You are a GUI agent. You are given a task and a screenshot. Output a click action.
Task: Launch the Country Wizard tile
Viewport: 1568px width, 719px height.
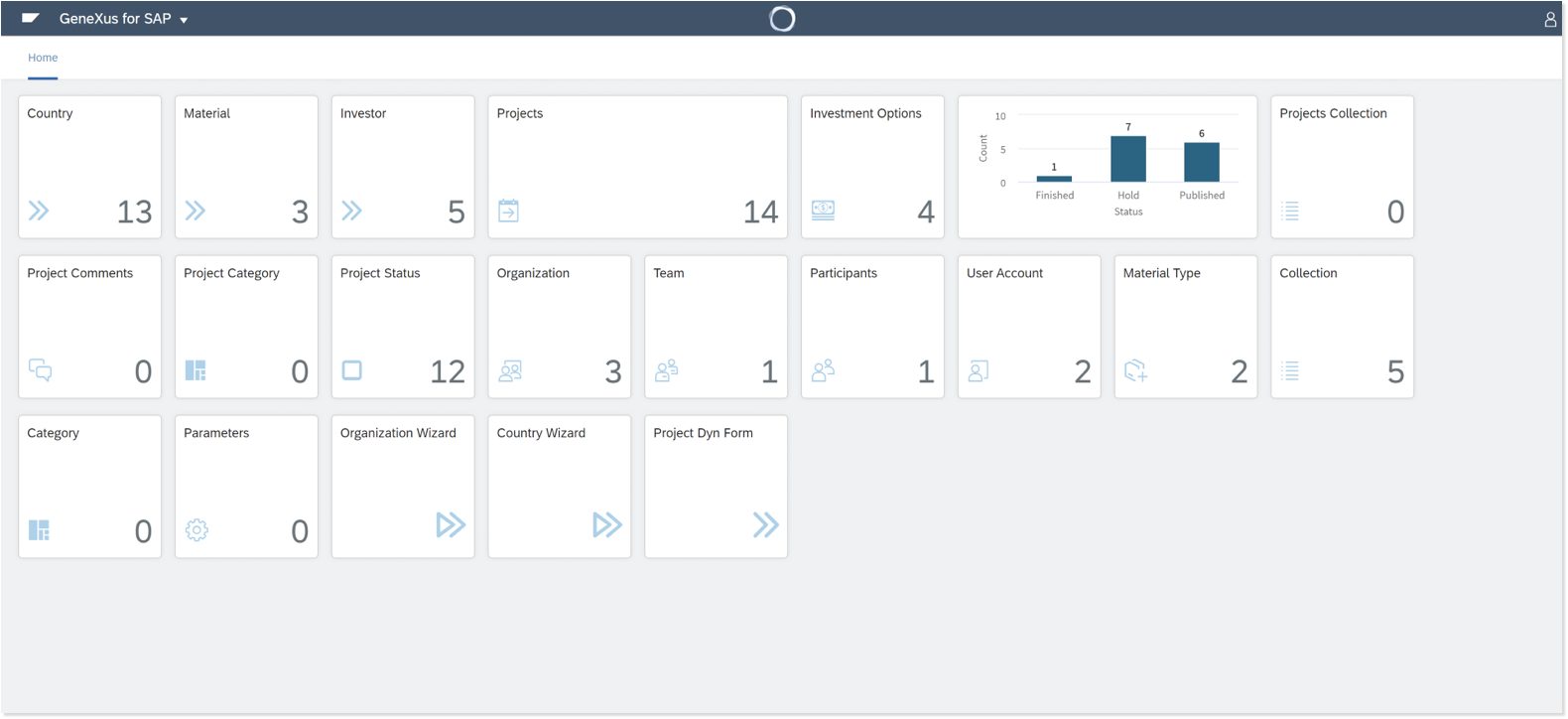tap(559, 487)
